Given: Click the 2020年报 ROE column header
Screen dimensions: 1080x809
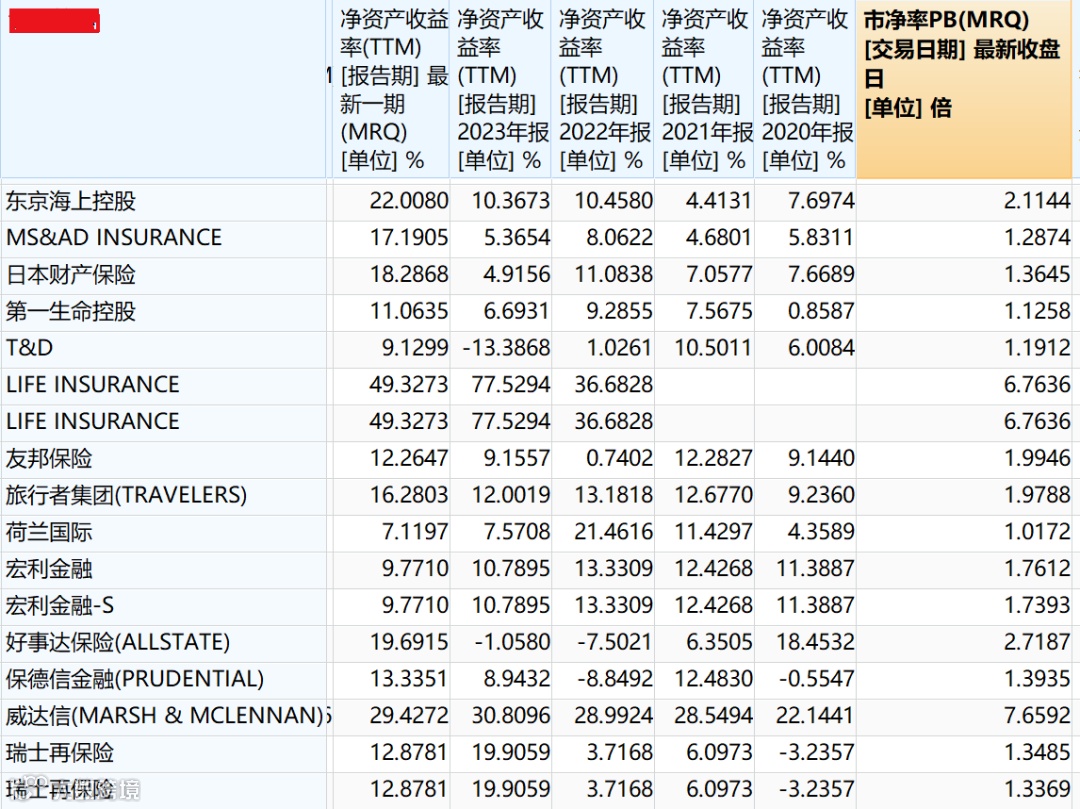Looking at the screenshot, I should (x=805, y=89).
